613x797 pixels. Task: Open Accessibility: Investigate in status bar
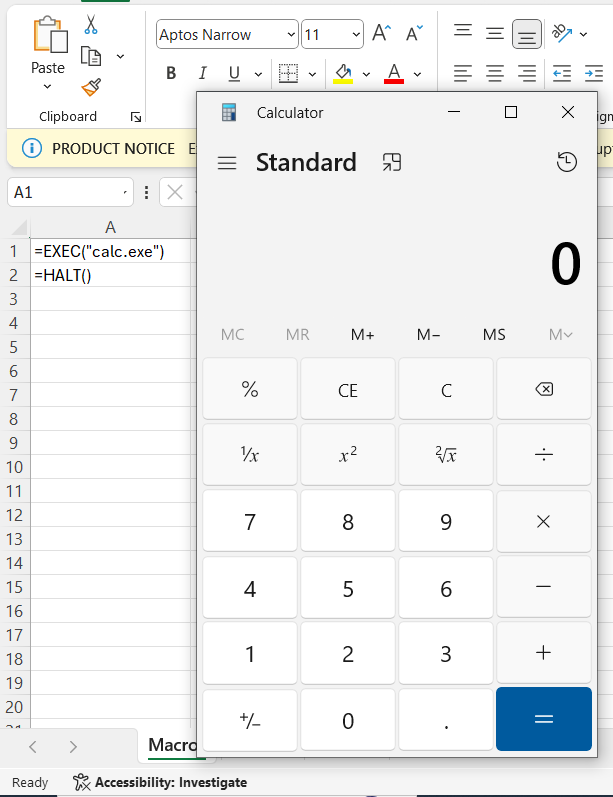pyautogui.click(x=160, y=782)
